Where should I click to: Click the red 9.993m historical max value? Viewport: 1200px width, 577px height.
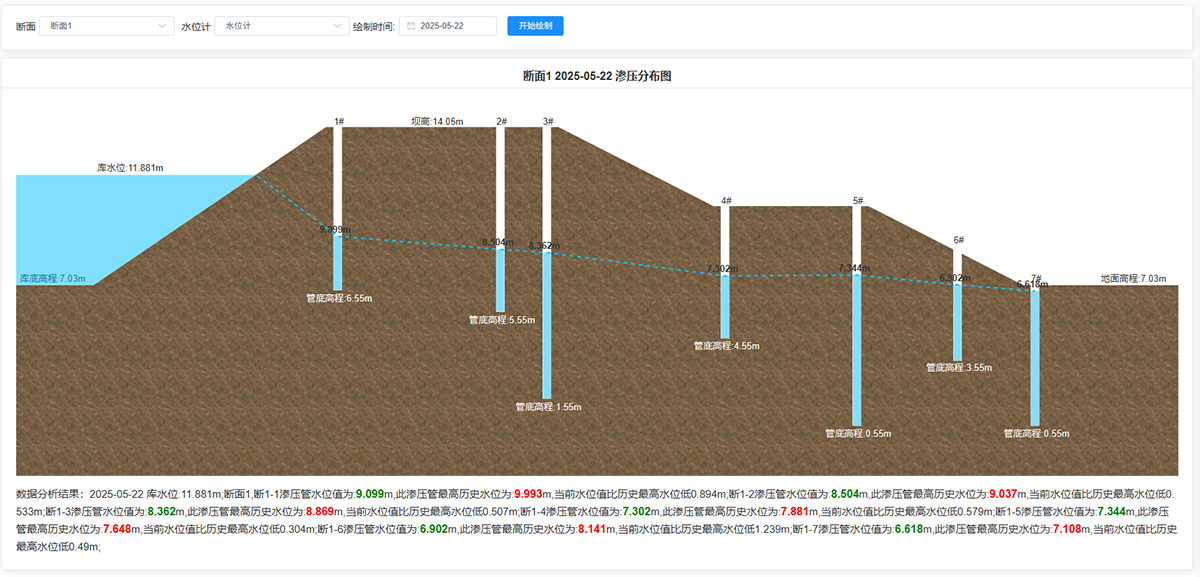pos(534,494)
